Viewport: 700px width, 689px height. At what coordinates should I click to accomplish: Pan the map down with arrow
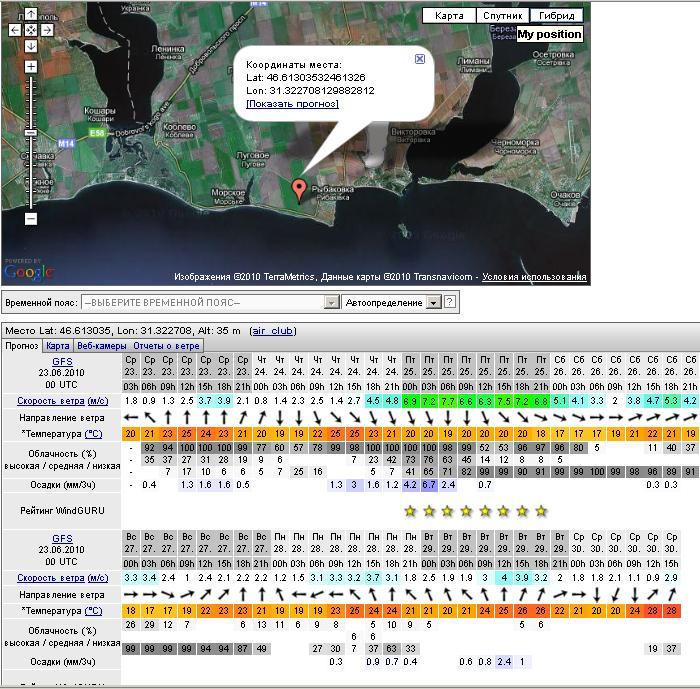point(31,46)
